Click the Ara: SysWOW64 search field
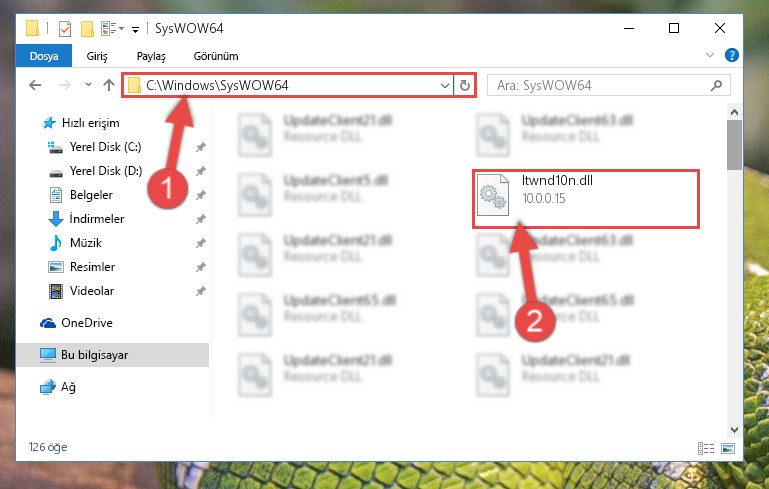 602,86
